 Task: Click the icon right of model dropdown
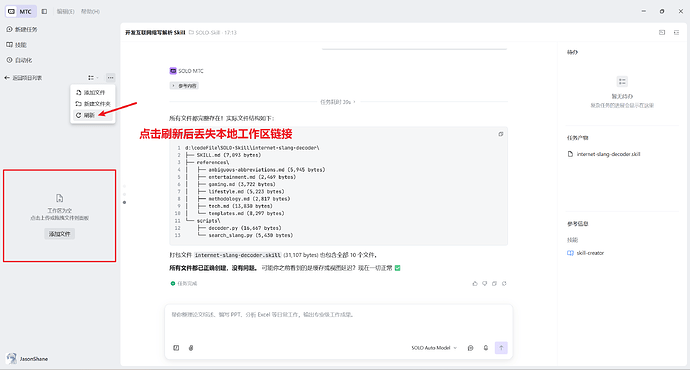click(470, 348)
